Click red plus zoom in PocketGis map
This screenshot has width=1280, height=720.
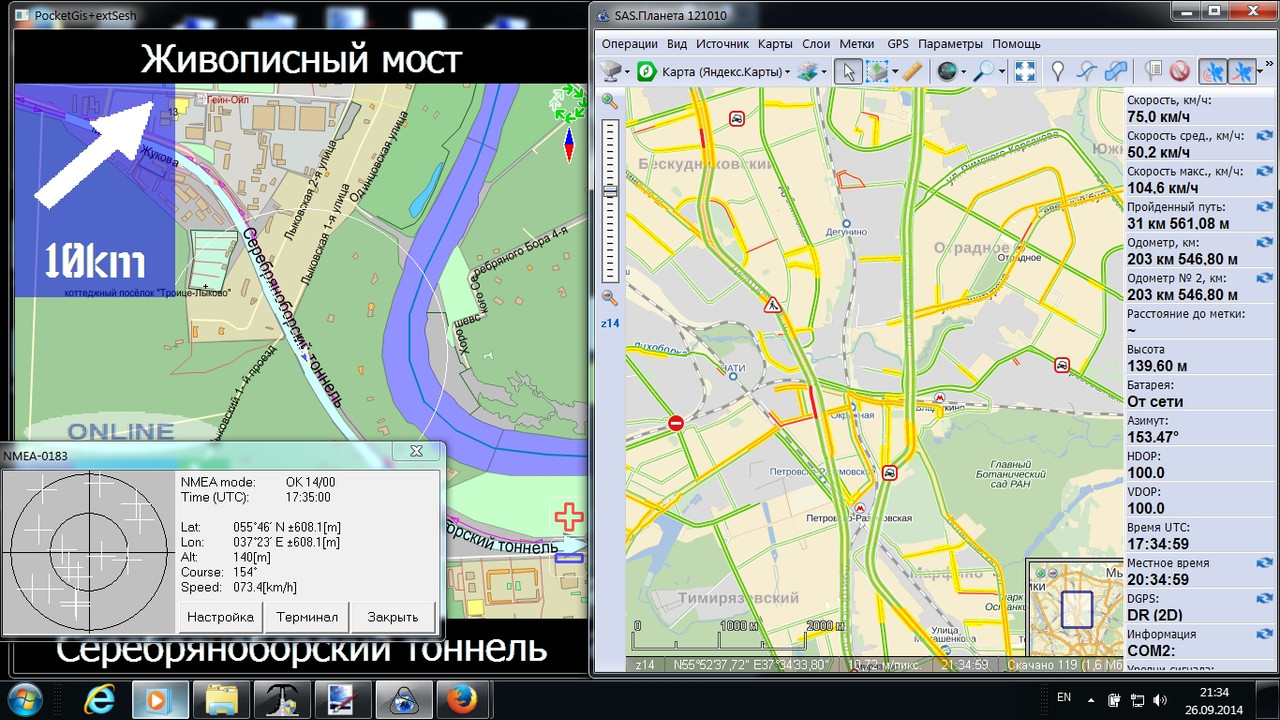point(569,517)
